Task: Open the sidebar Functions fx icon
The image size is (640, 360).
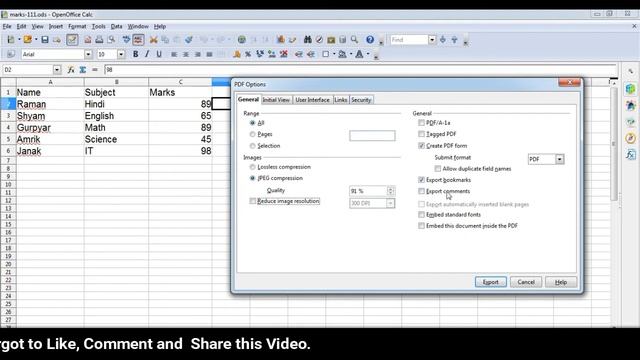Action: coord(631,155)
